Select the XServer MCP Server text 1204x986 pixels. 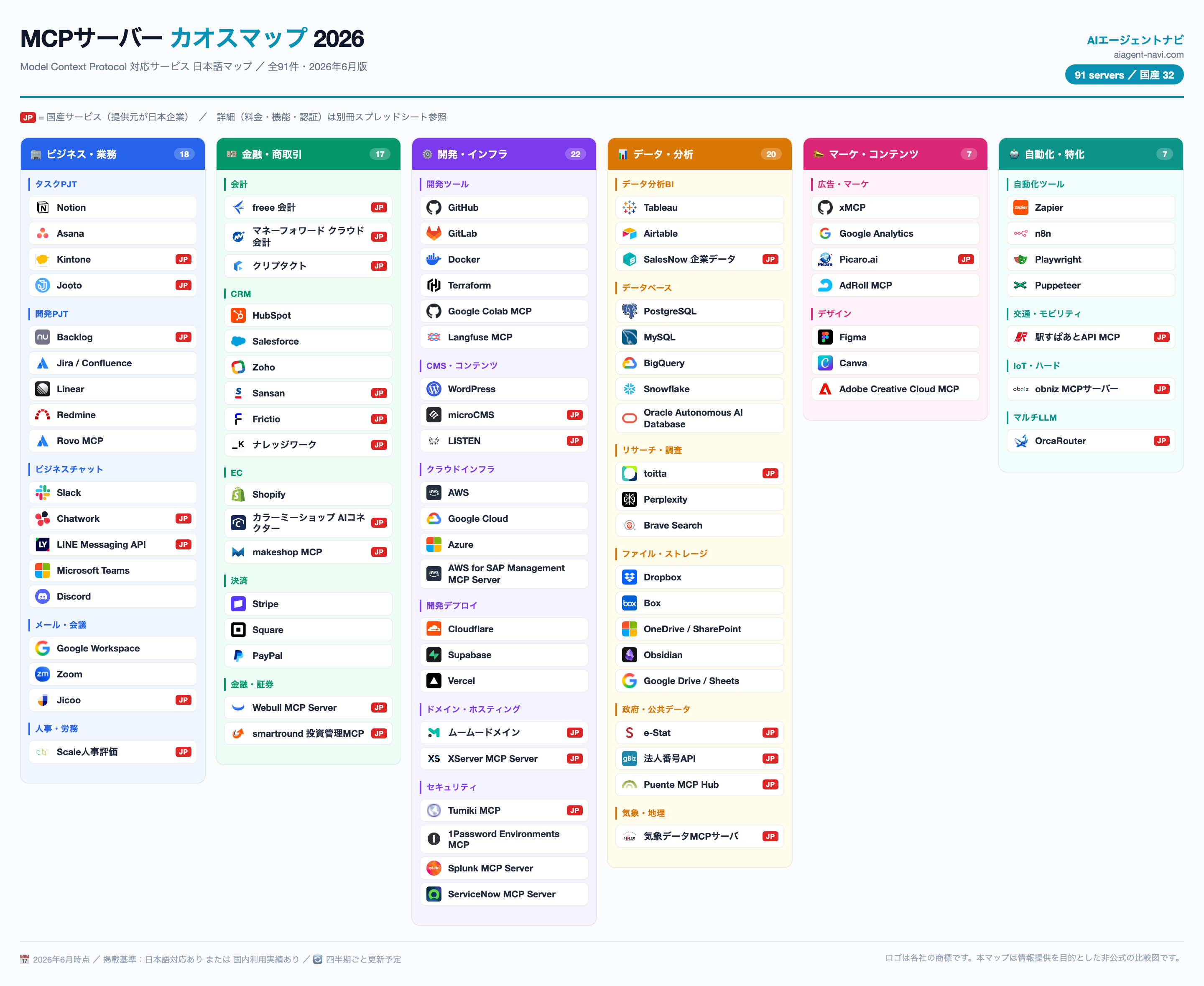(492, 759)
